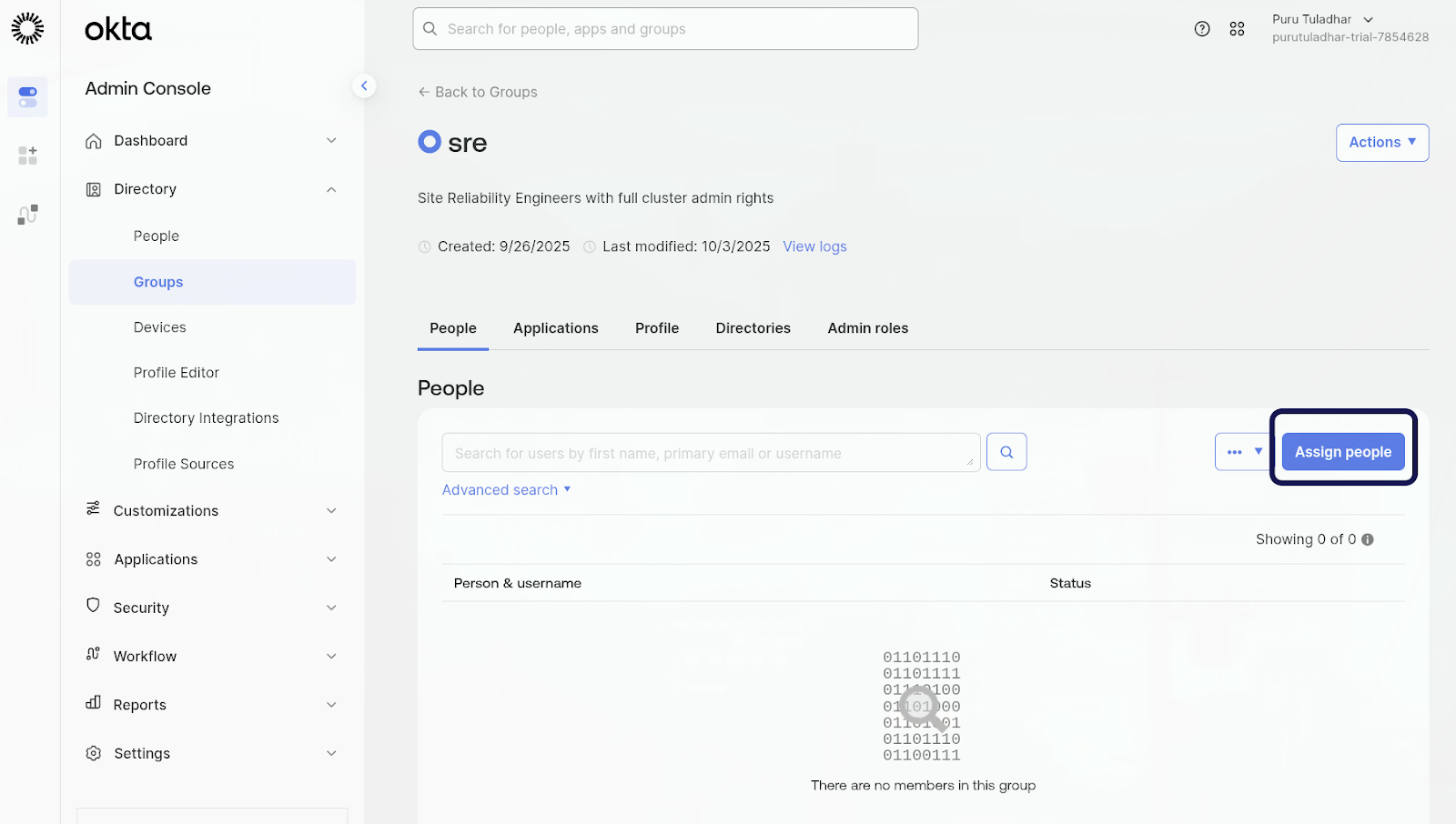Click the Assign people button
Viewport: 1456px width, 824px height.
coord(1342,452)
